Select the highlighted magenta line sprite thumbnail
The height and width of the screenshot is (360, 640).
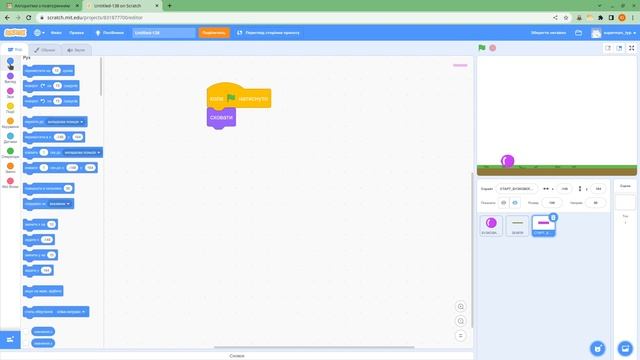(543, 226)
